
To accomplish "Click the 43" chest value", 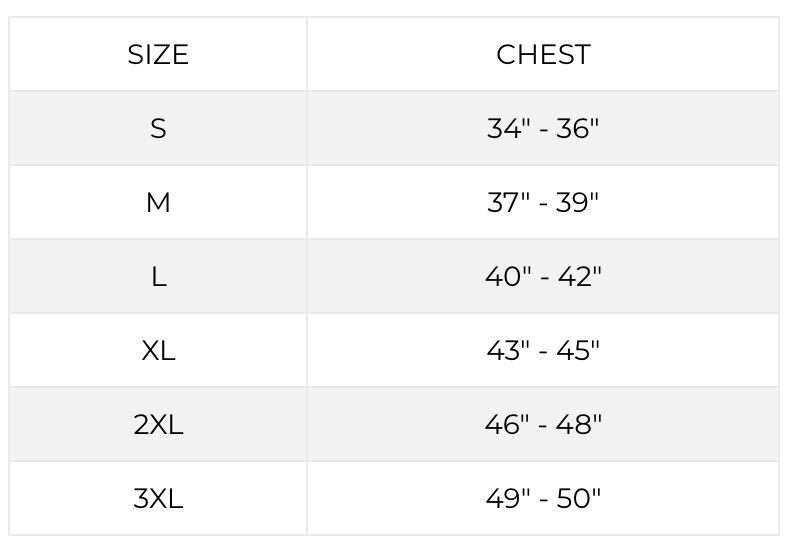I will click(x=506, y=351).
